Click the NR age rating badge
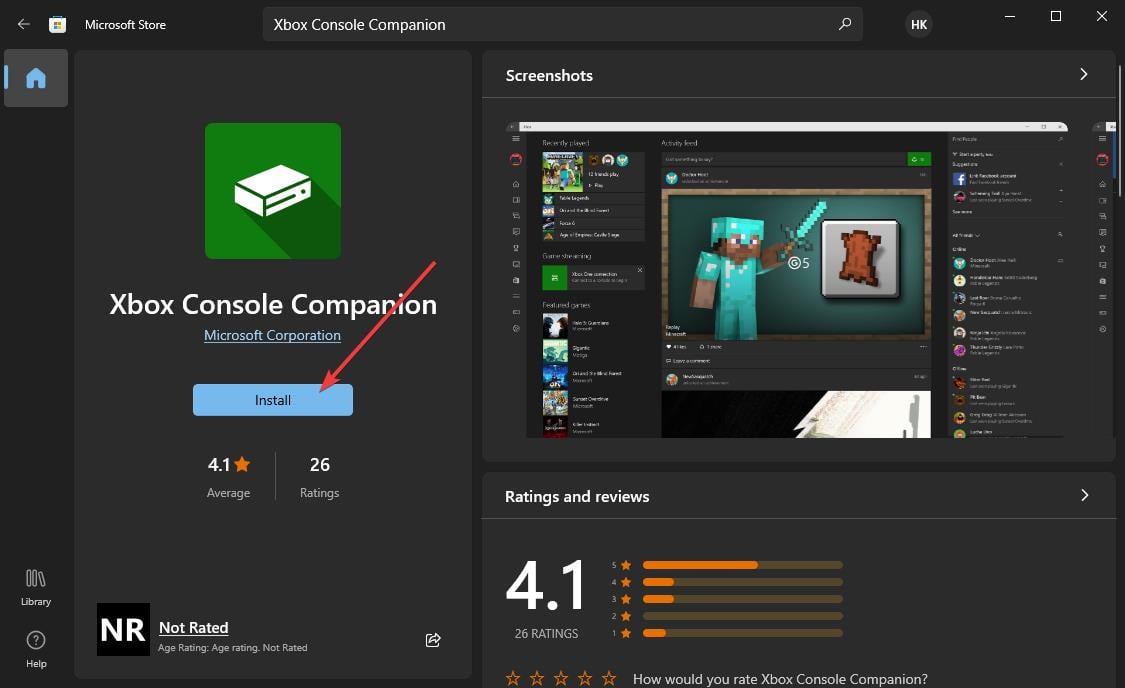 point(123,629)
